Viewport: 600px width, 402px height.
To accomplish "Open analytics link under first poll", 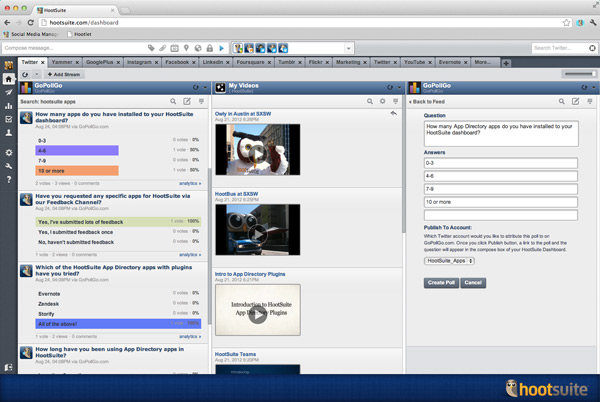I will click(x=190, y=184).
